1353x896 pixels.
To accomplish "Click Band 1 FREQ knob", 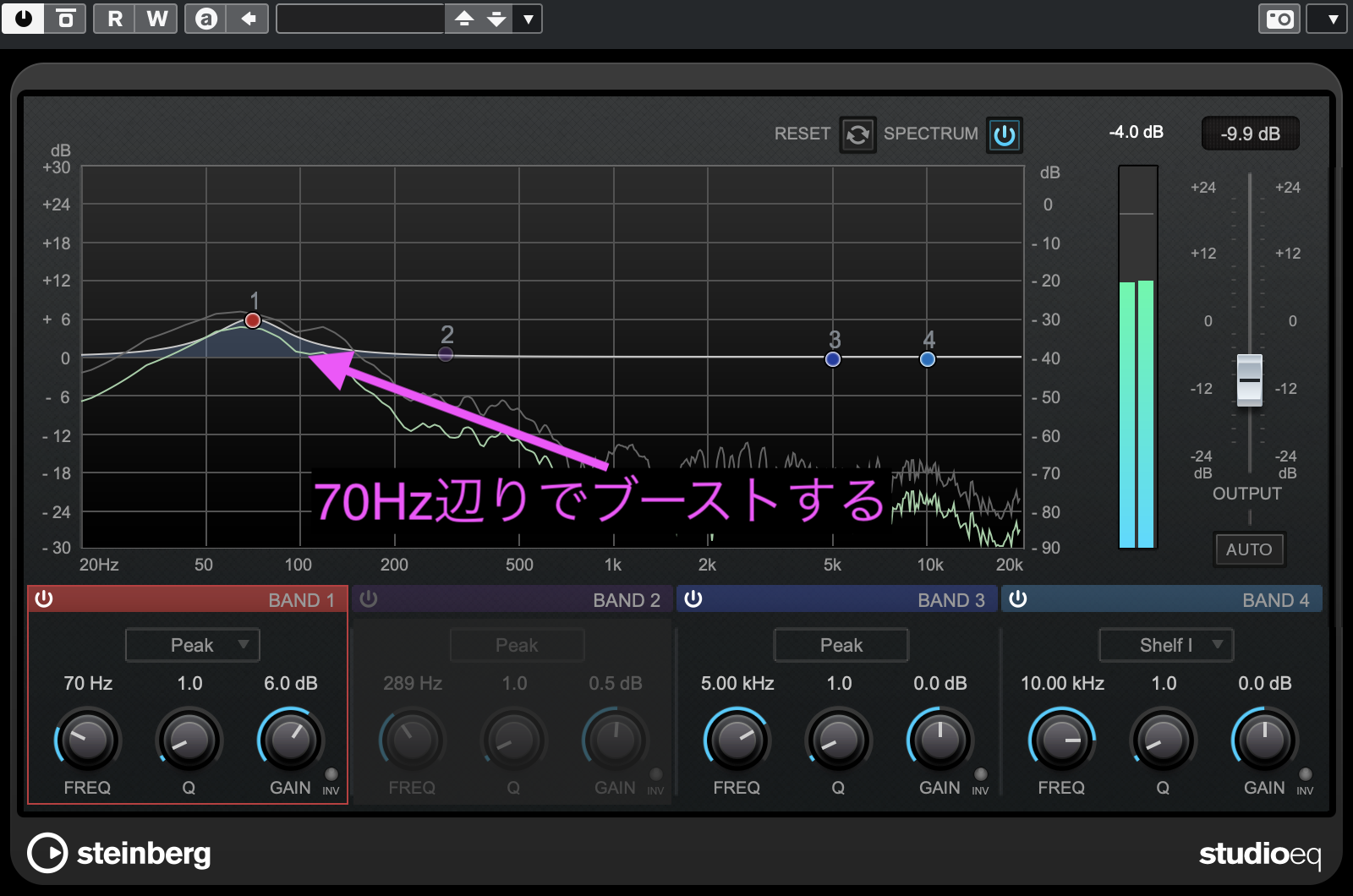I will 87,740.
